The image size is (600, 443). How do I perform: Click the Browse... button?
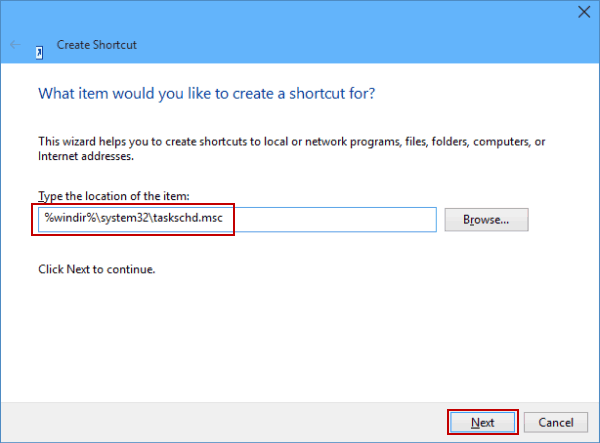486,219
